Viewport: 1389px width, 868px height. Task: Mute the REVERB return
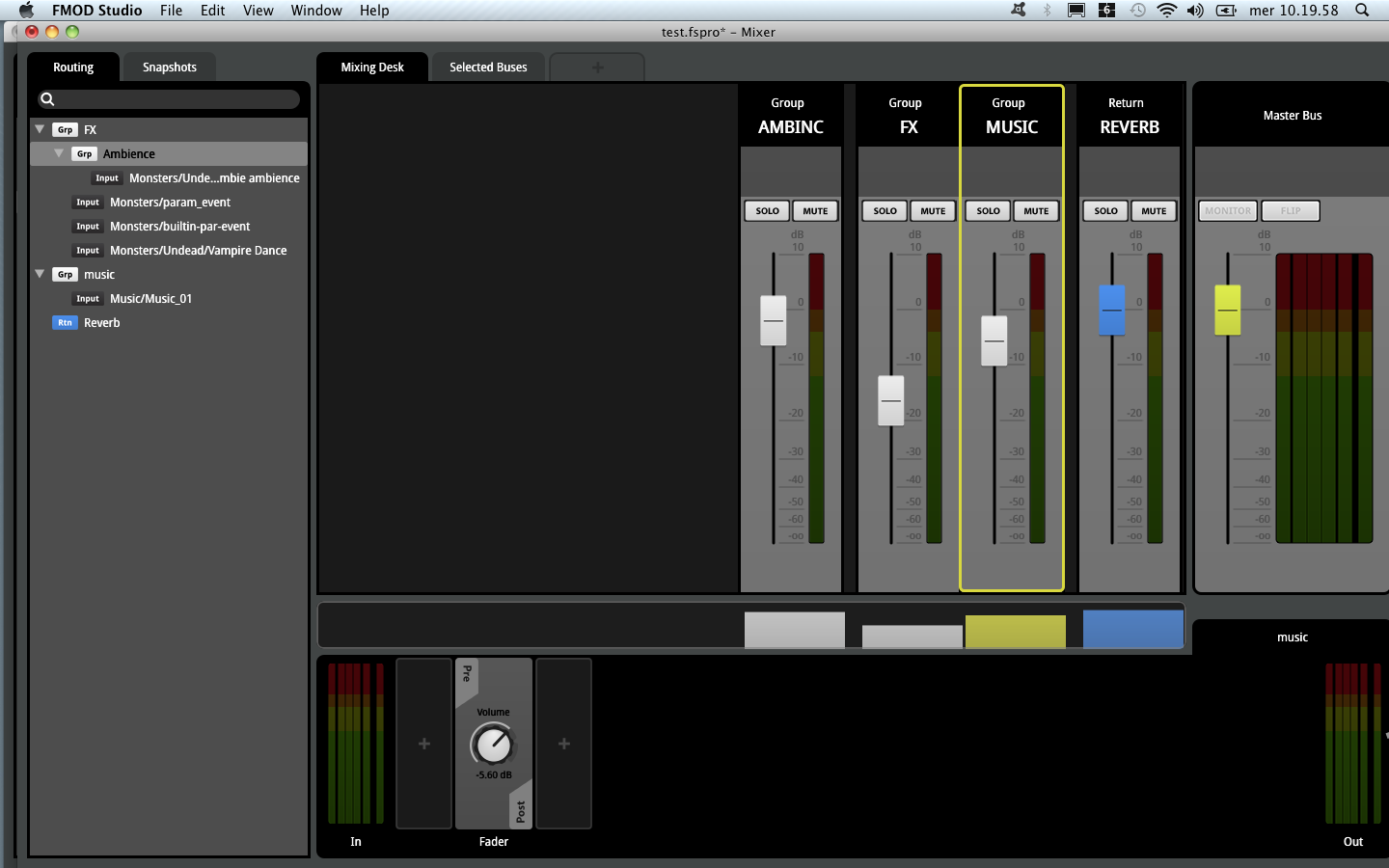(1154, 211)
